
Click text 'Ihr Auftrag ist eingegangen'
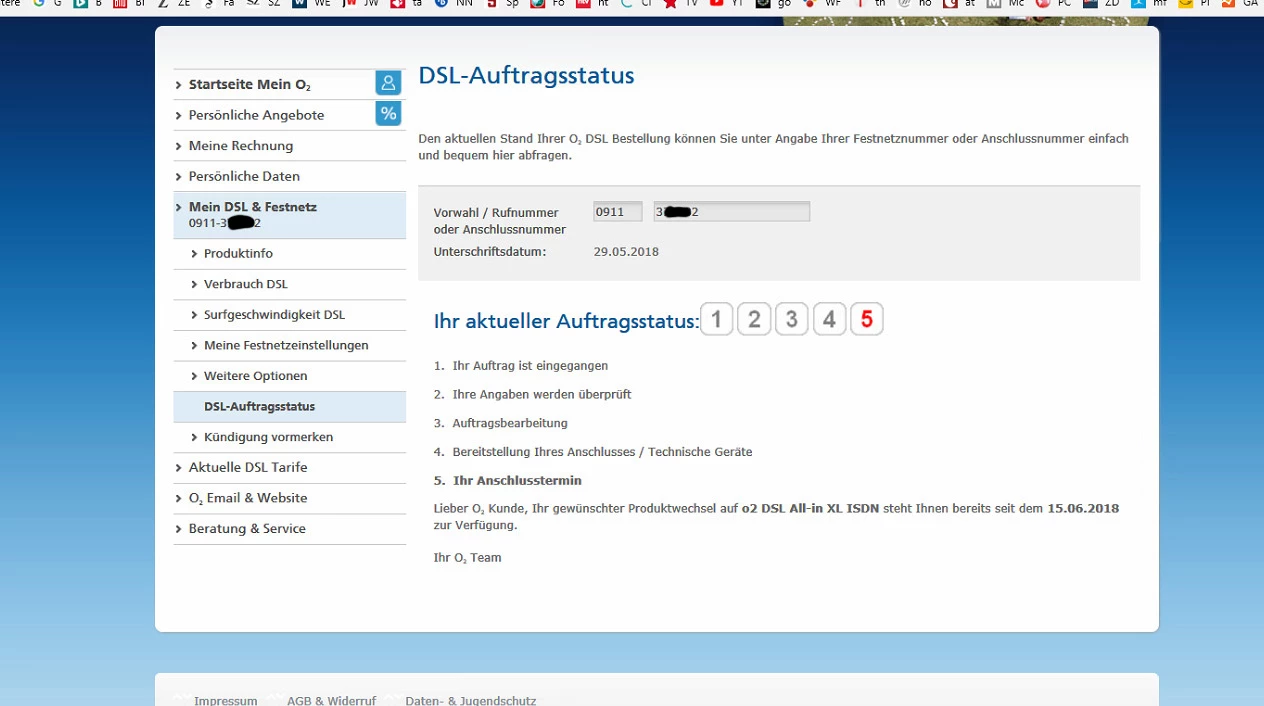530,366
